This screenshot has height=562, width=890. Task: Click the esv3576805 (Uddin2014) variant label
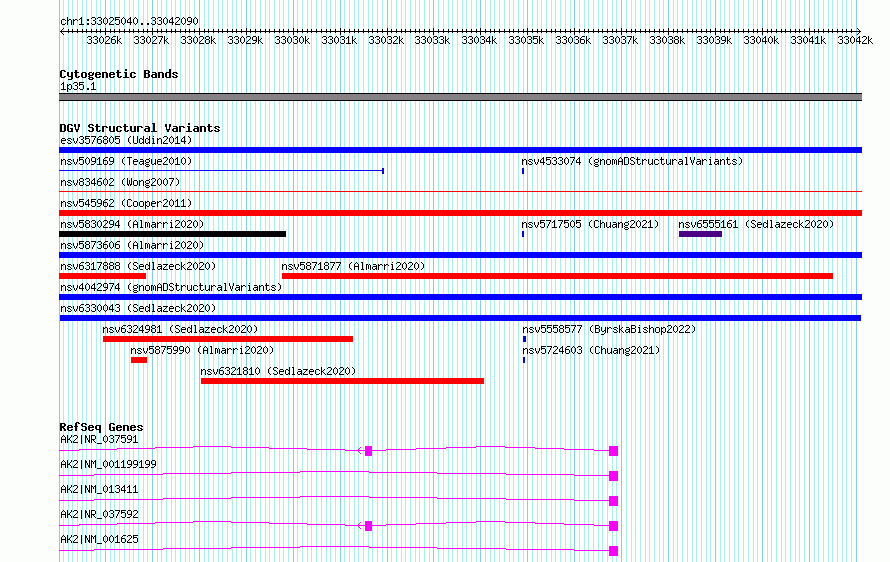pyautogui.click(x=126, y=140)
